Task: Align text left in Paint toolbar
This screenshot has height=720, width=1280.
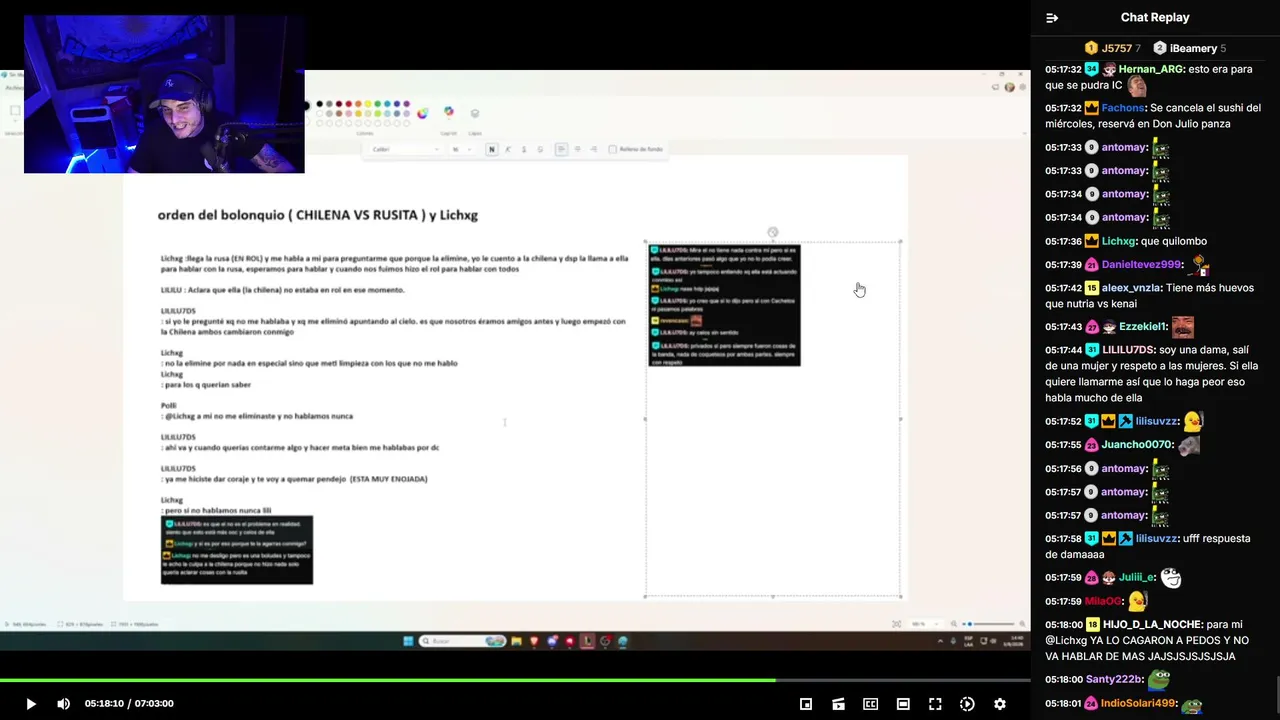Action: [x=561, y=149]
